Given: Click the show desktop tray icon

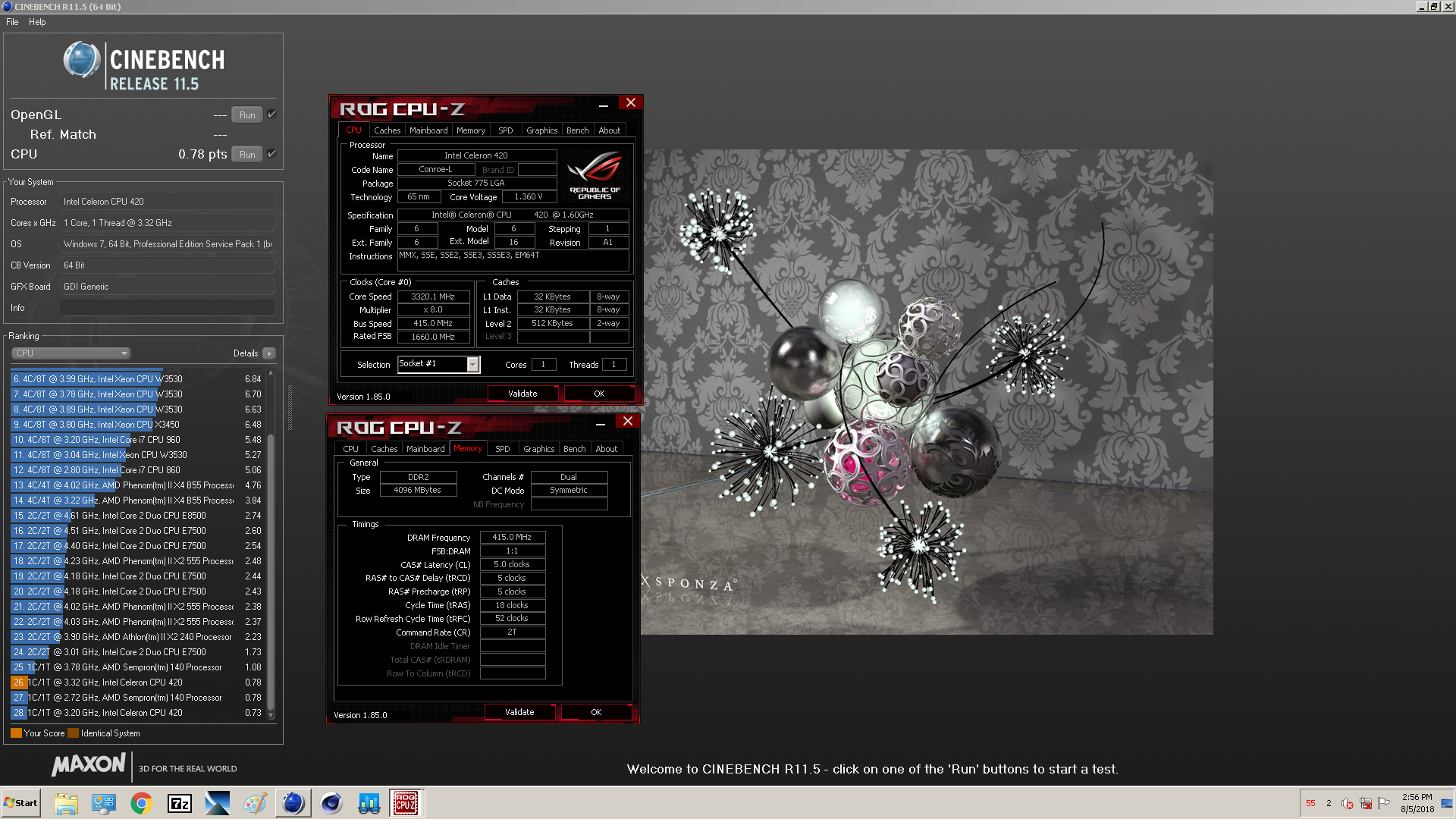Looking at the screenshot, I should (x=1447, y=803).
